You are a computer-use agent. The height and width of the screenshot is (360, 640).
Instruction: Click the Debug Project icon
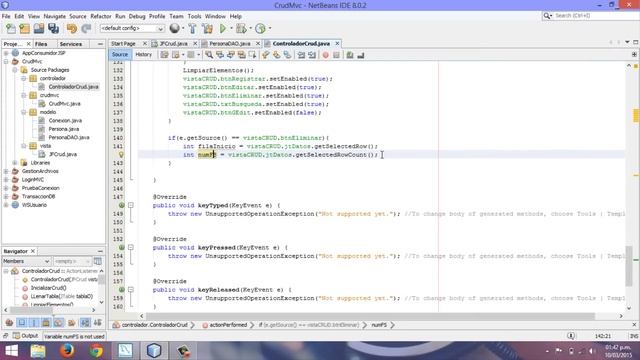(x=241, y=29)
